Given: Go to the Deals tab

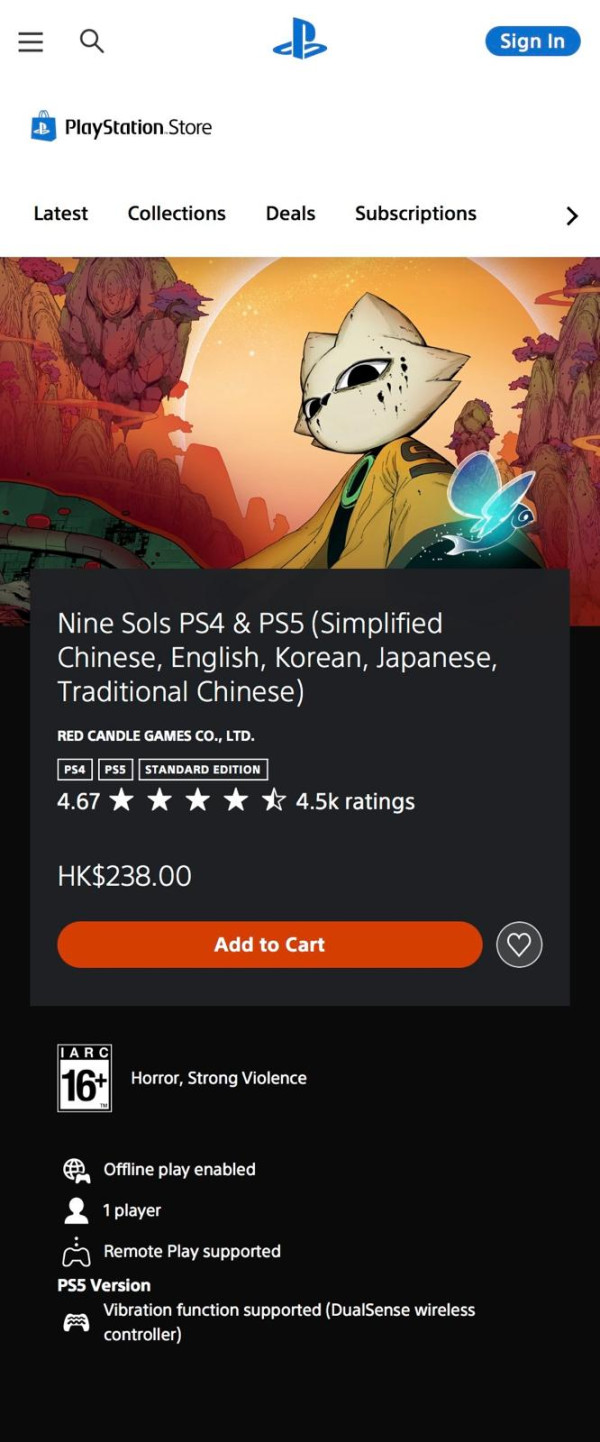Looking at the screenshot, I should (290, 214).
